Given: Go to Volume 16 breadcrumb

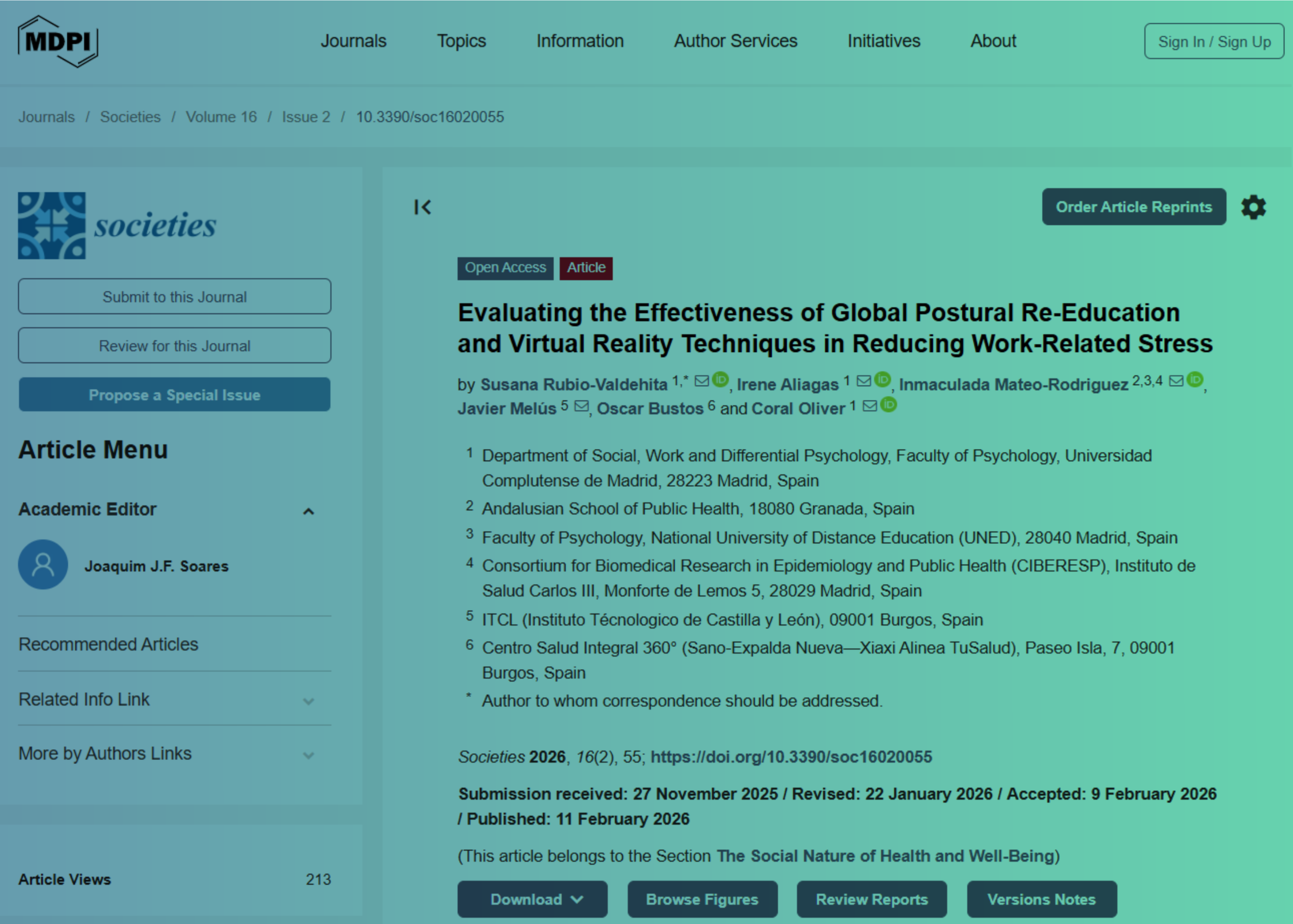Looking at the screenshot, I should pos(221,117).
